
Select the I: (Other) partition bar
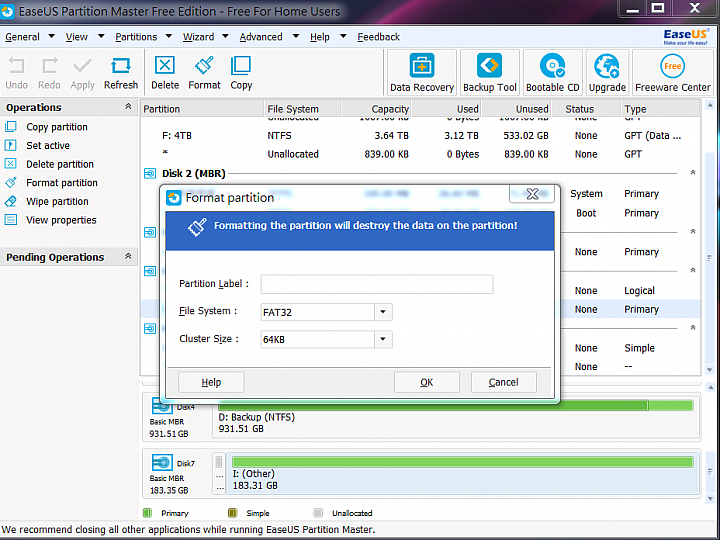pos(462,461)
